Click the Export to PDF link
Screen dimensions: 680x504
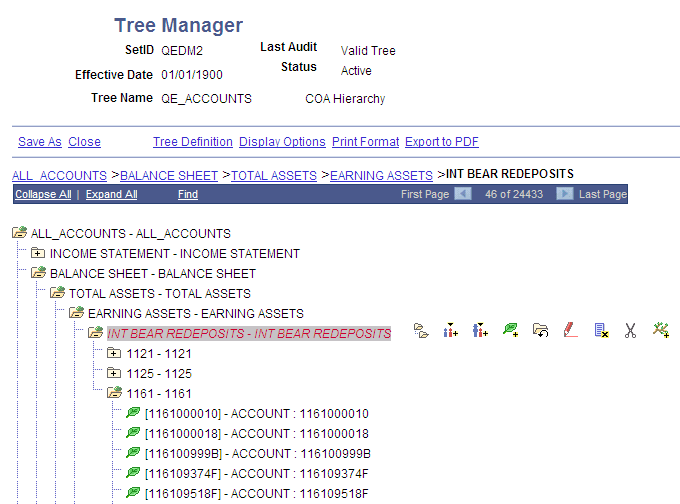click(442, 142)
